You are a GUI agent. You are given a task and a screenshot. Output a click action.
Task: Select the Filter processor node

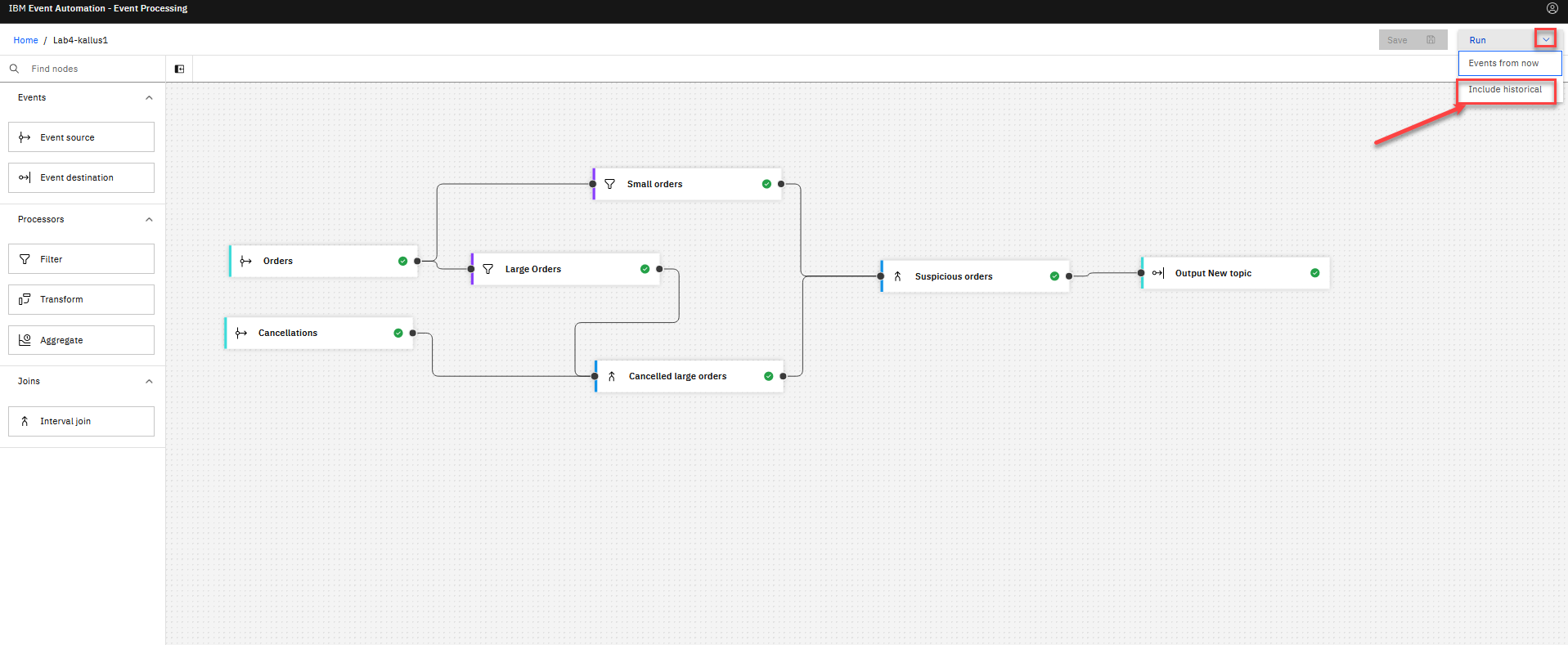click(81, 259)
